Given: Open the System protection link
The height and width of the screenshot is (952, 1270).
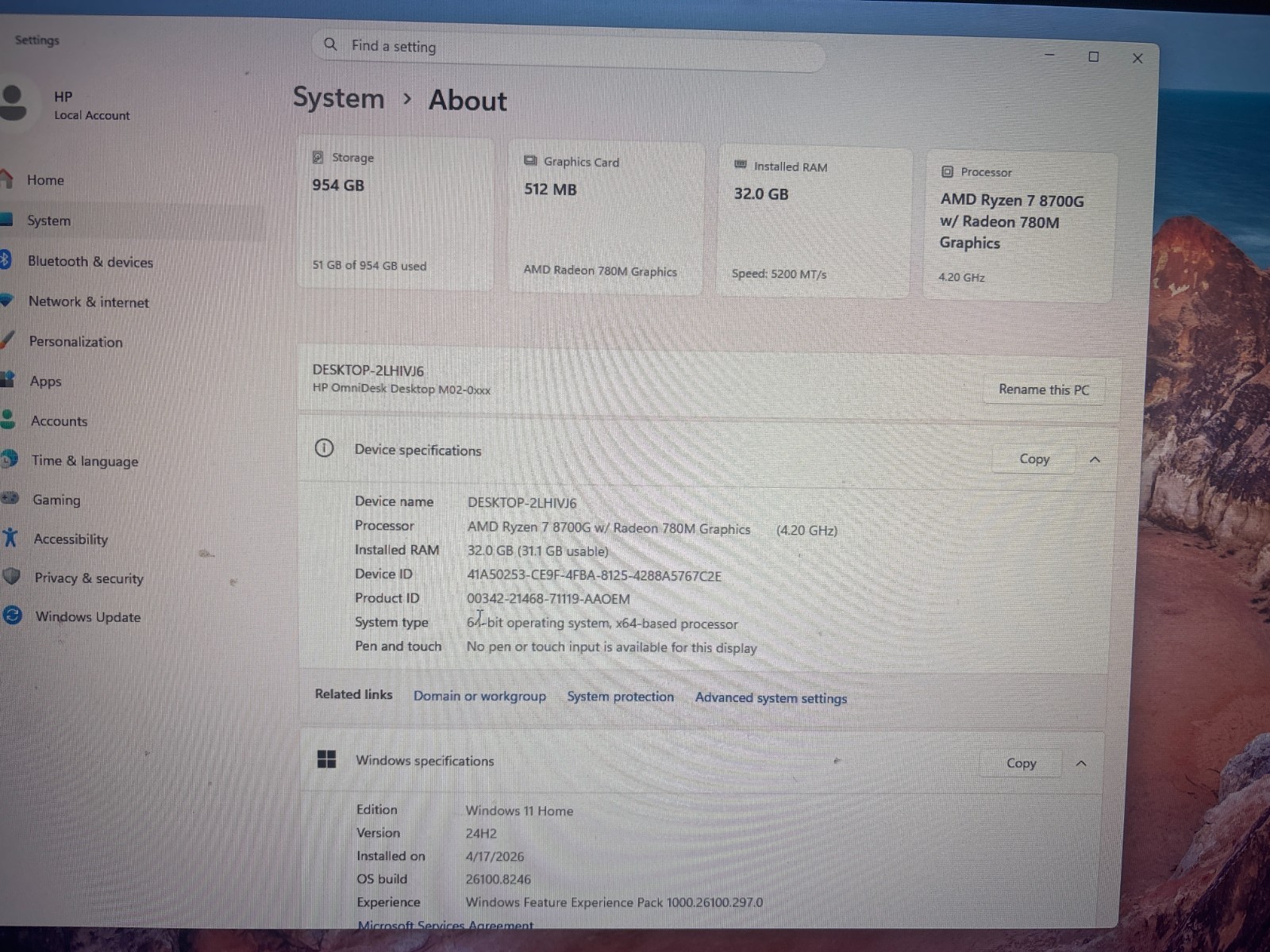Looking at the screenshot, I should click(620, 697).
